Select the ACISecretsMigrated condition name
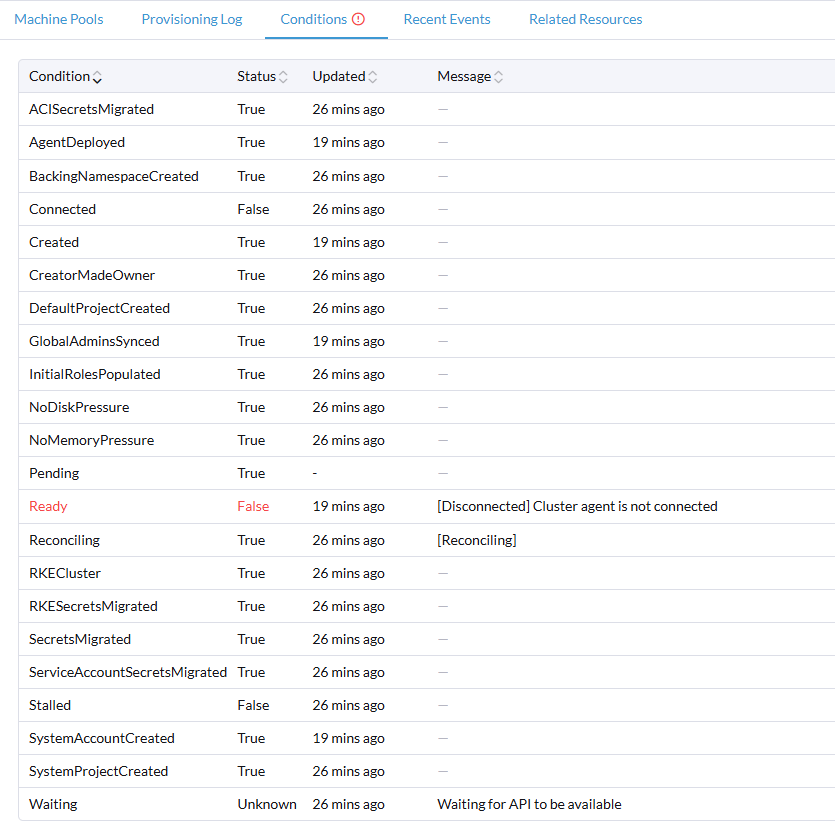 (91, 109)
